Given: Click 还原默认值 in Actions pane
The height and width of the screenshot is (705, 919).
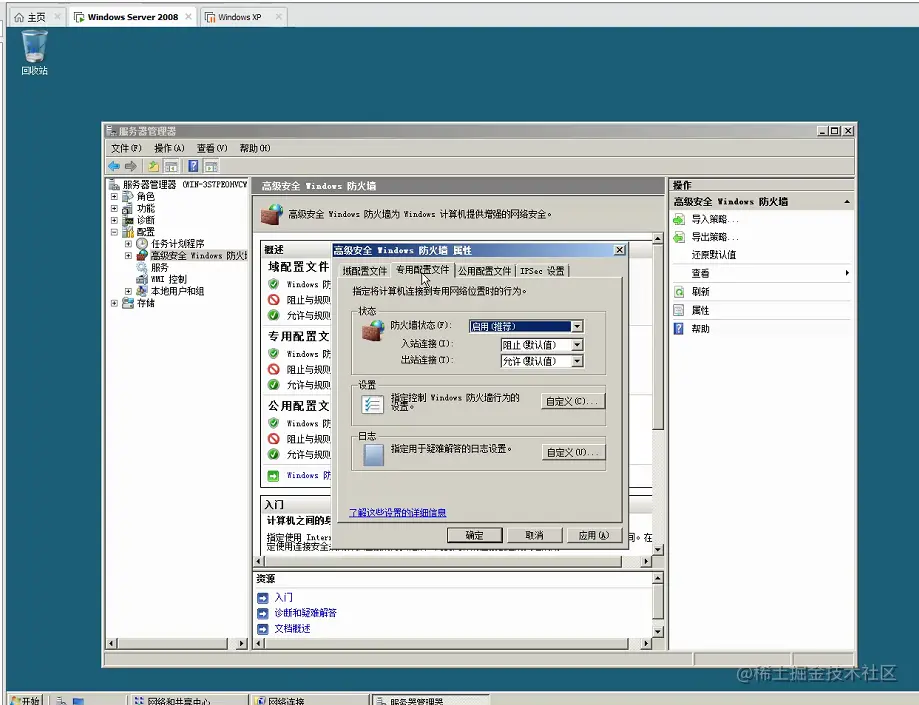Looking at the screenshot, I should pyautogui.click(x=713, y=255).
